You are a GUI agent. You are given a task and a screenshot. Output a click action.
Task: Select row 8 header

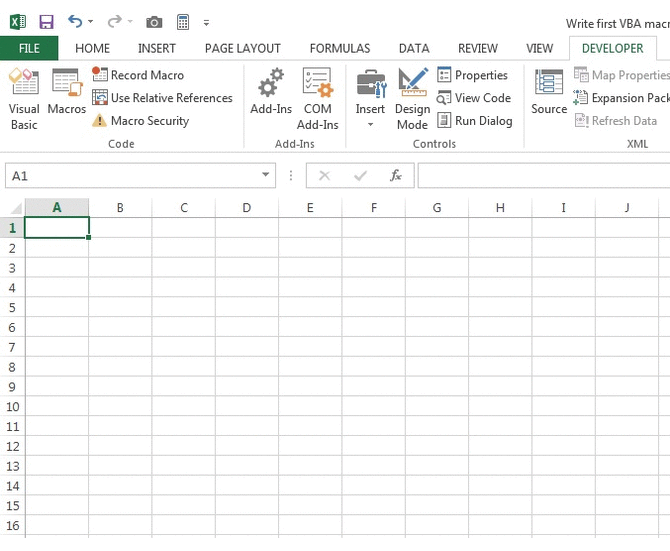[x=12, y=367]
